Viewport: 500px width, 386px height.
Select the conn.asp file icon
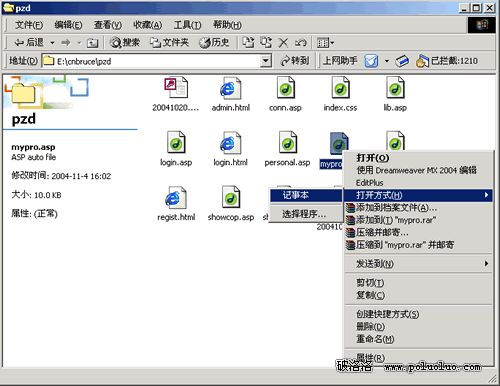286,88
